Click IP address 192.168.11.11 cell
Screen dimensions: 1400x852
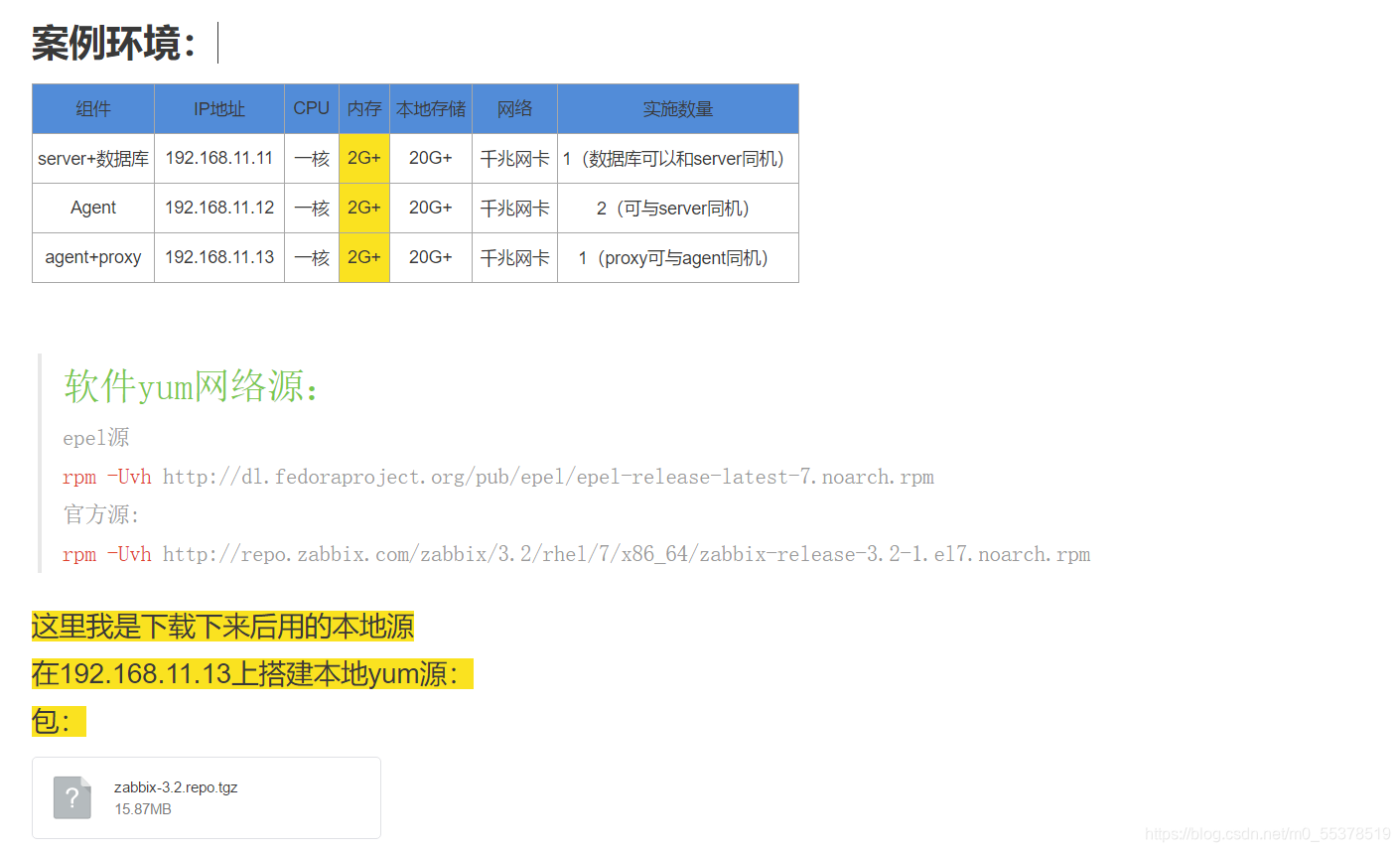point(219,159)
